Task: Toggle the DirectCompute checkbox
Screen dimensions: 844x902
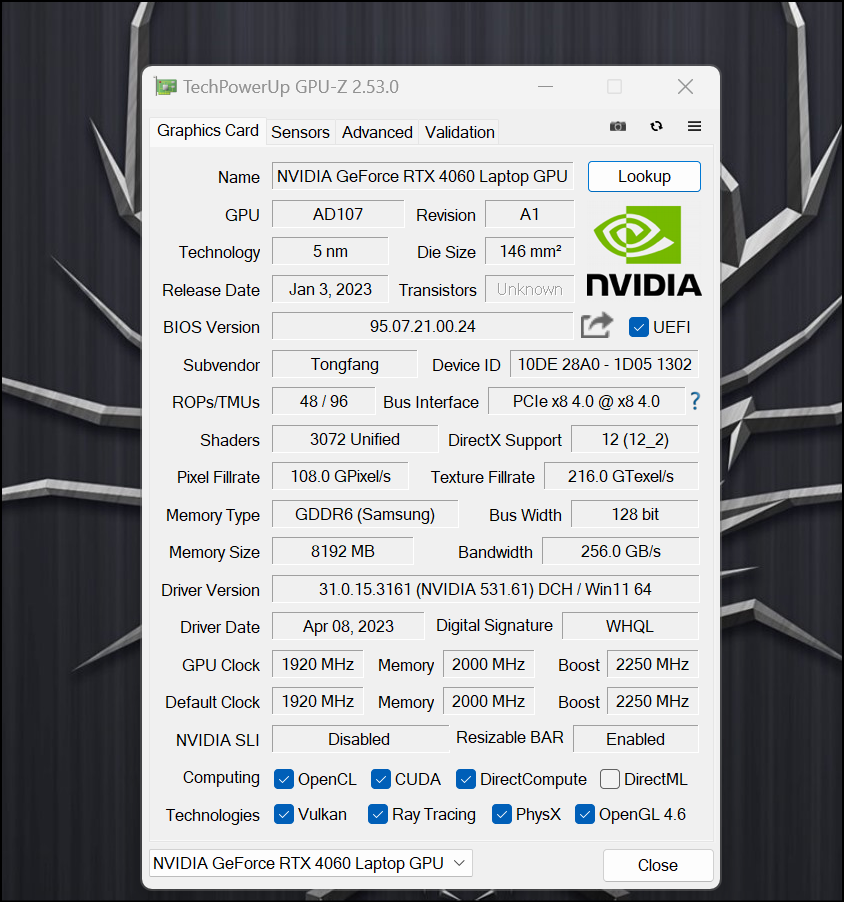Action: click(x=465, y=779)
